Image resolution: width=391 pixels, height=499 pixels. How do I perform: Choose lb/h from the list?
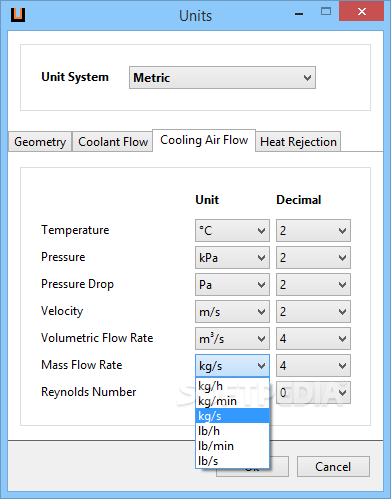coord(232,431)
